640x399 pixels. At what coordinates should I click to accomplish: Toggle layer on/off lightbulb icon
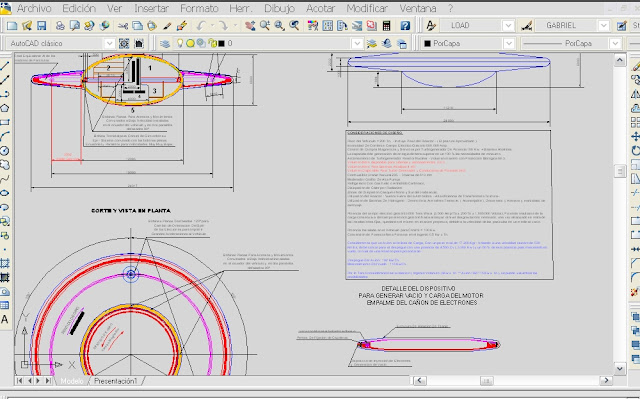[180, 43]
